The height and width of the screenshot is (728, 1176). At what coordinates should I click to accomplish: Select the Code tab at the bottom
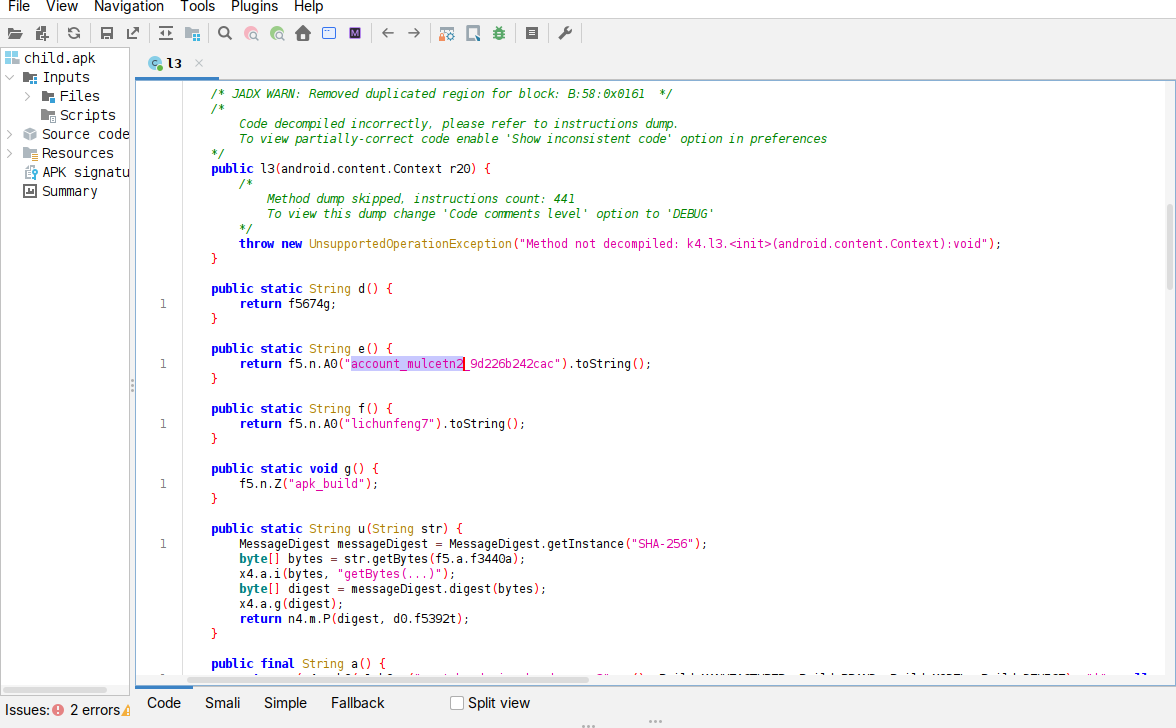pyautogui.click(x=164, y=703)
